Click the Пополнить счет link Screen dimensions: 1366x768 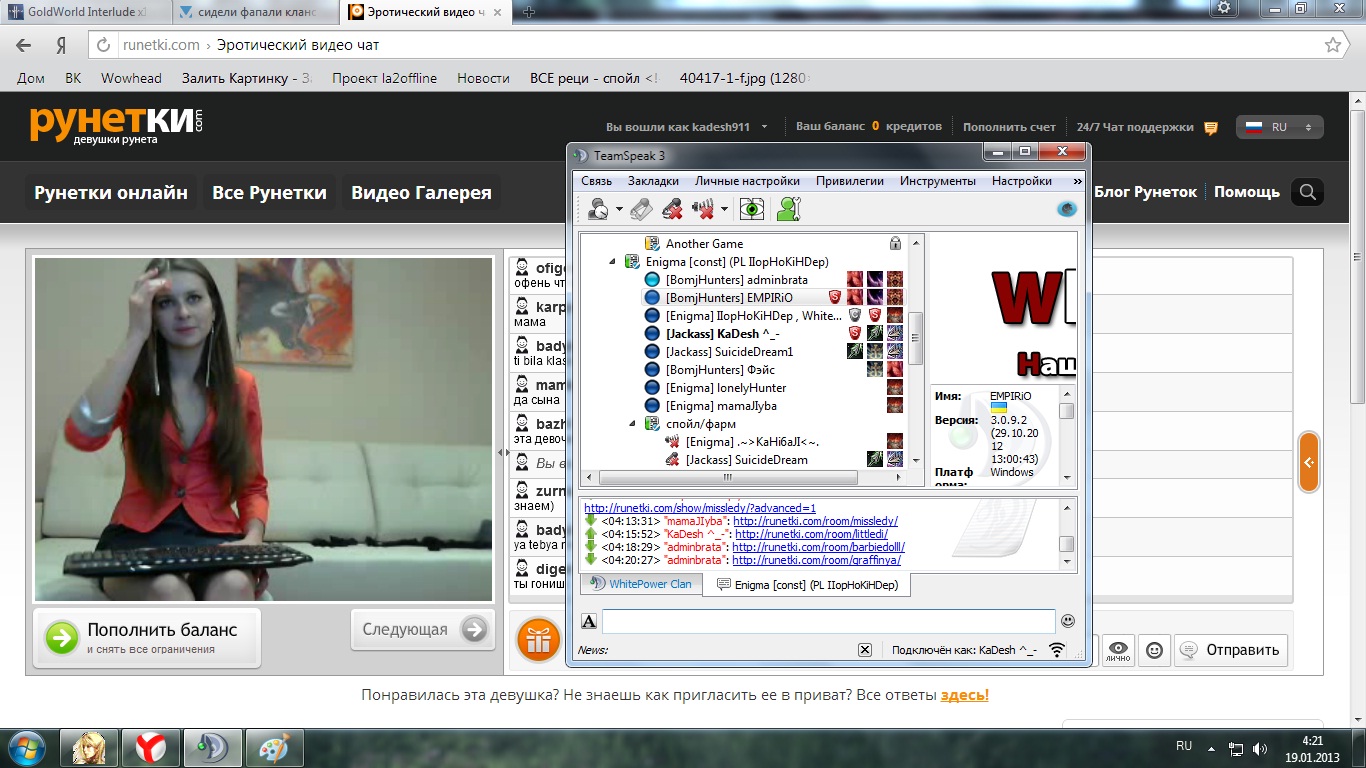pos(1009,128)
